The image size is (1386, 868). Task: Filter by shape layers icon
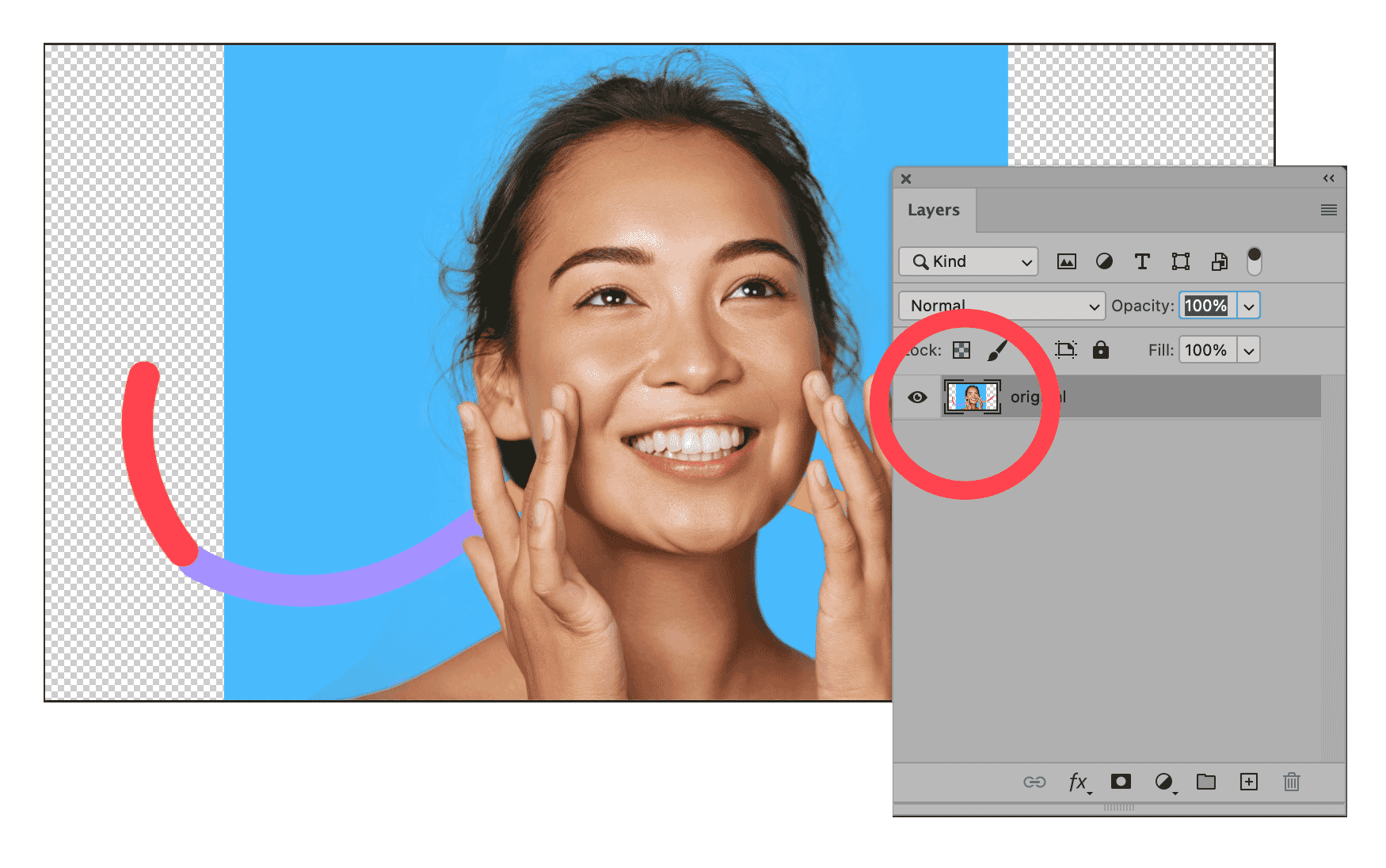(x=1180, y=261)
